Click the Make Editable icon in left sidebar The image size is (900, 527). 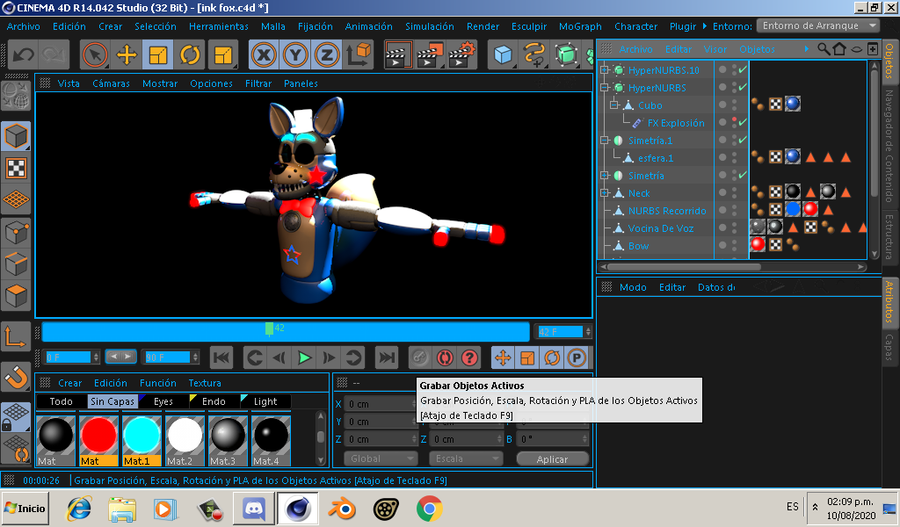[16, 96]
